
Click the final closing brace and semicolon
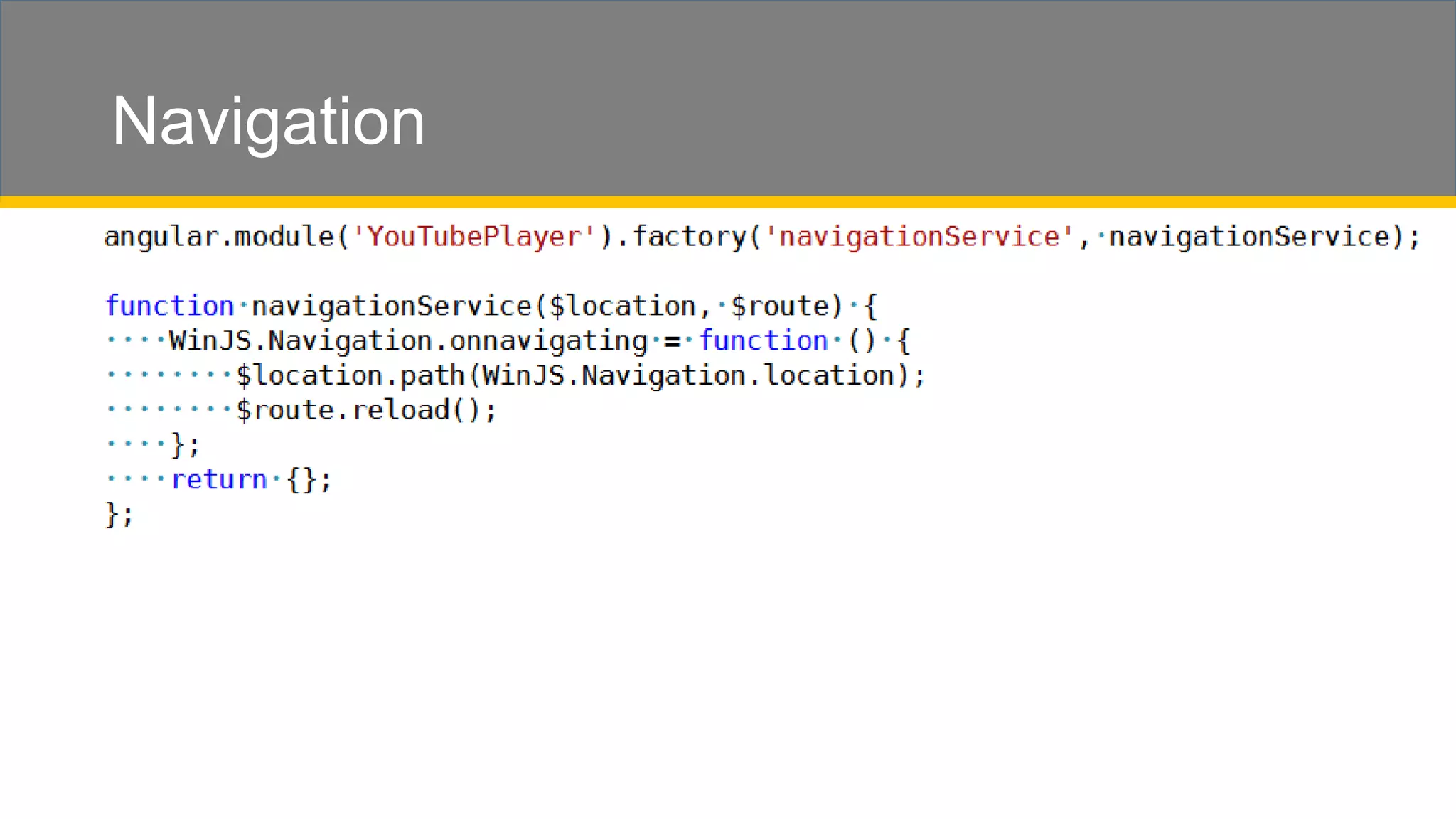119,514
